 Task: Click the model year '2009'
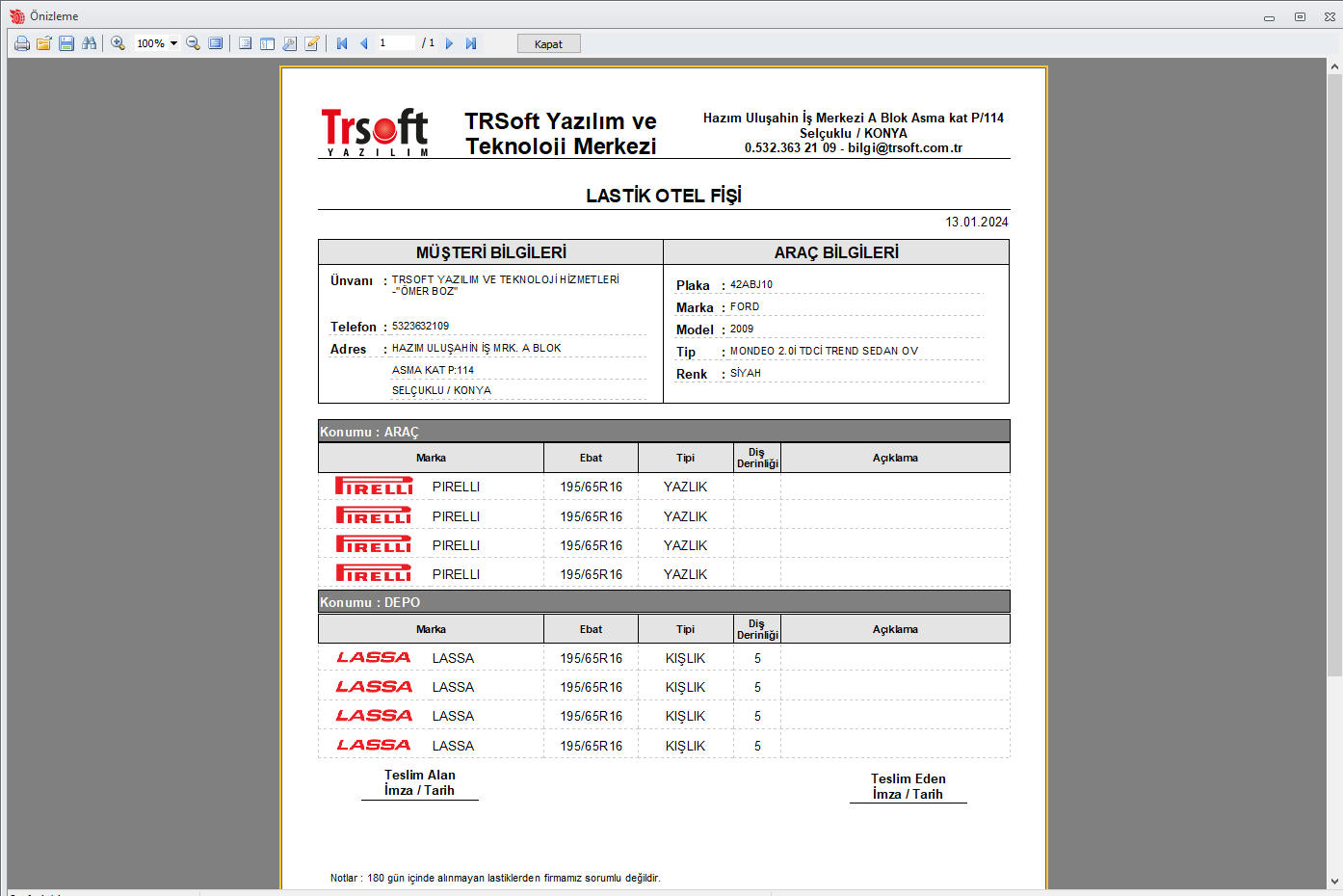pos(742,329)
